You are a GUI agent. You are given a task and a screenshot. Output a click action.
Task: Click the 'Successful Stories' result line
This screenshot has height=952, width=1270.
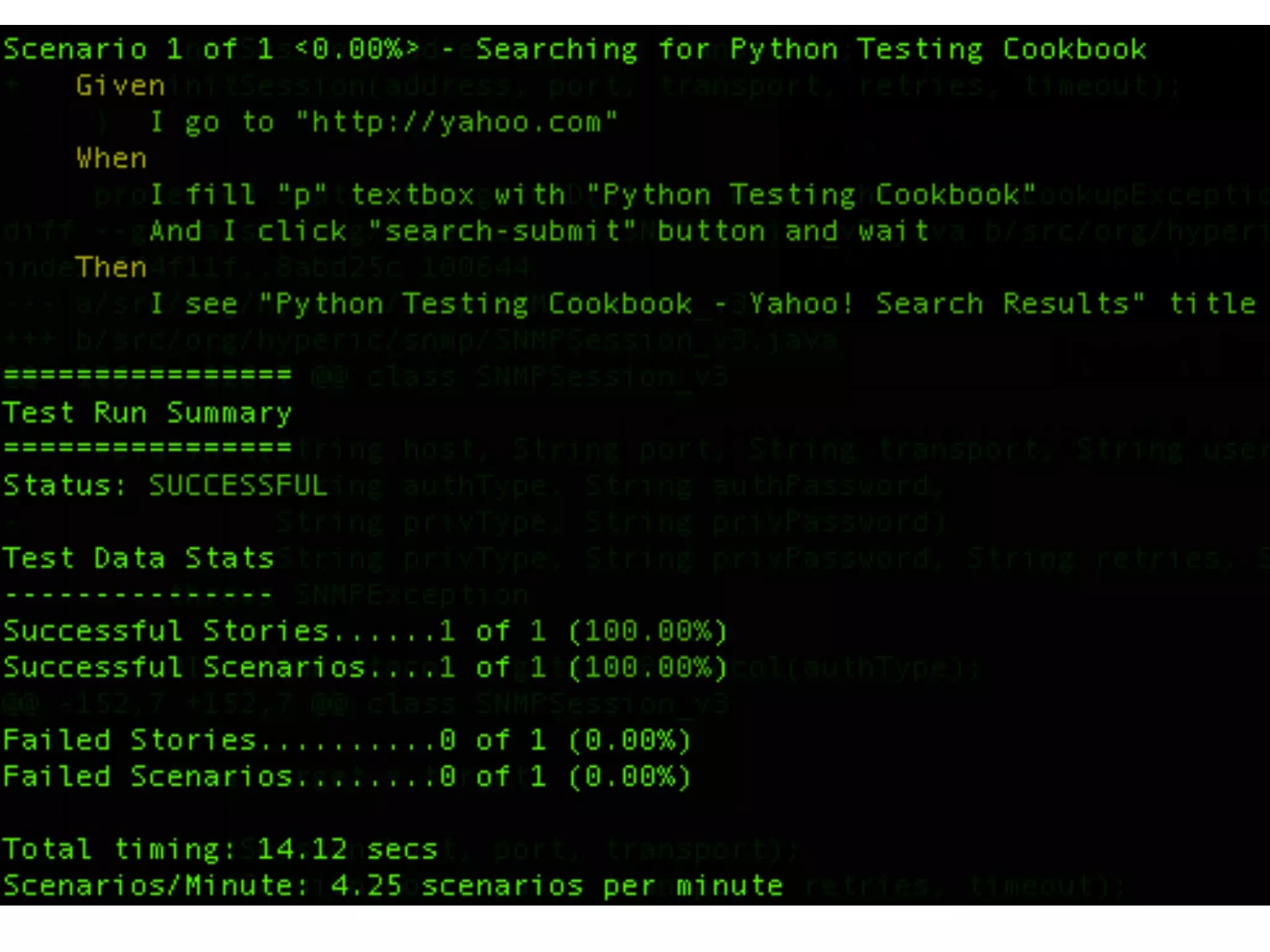coord(365,632)
